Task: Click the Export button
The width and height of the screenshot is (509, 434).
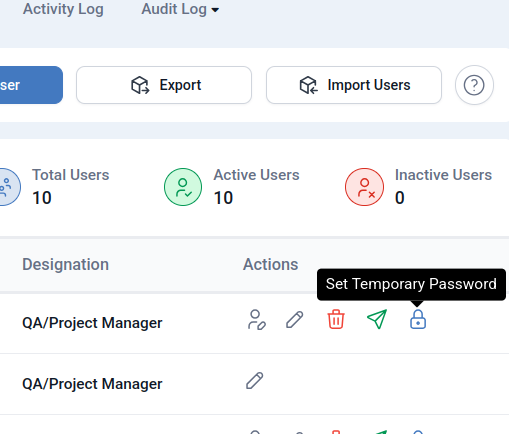Action: tap(164, 85)
